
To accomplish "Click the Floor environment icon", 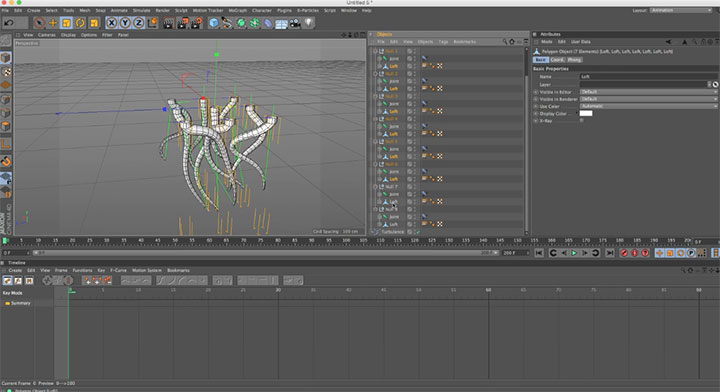I will (x=281, y=23).
